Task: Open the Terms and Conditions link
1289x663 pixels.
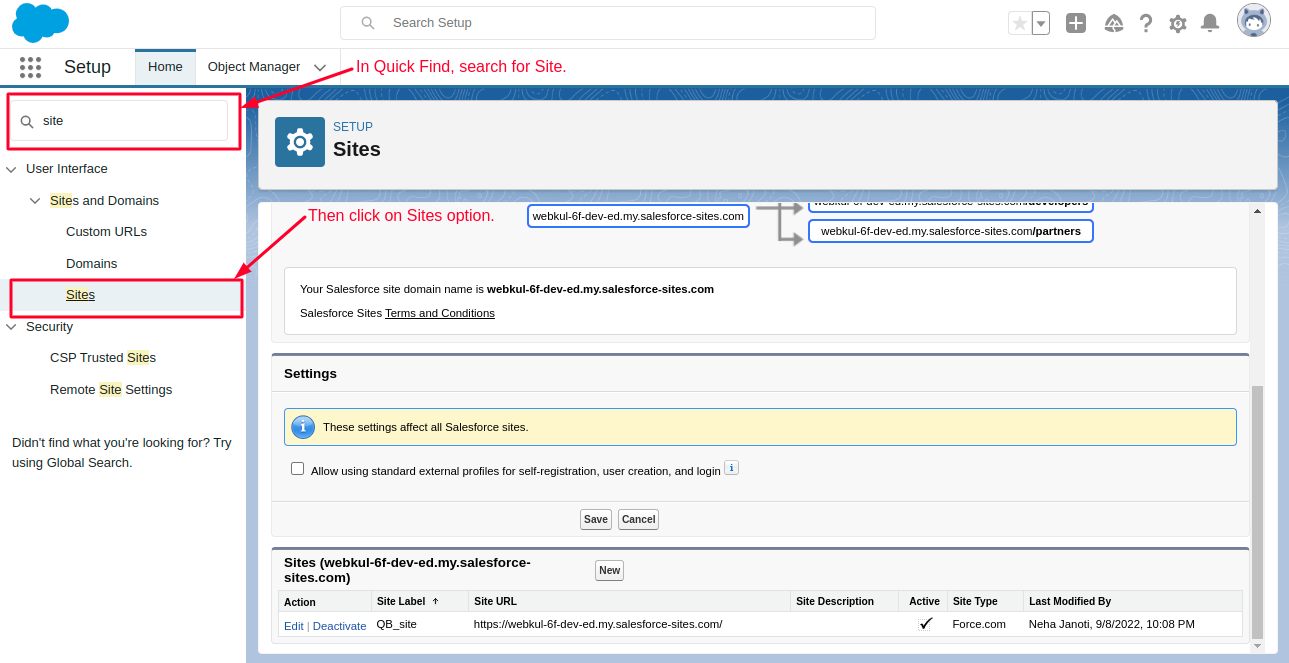Action: [x=439, y=313]
